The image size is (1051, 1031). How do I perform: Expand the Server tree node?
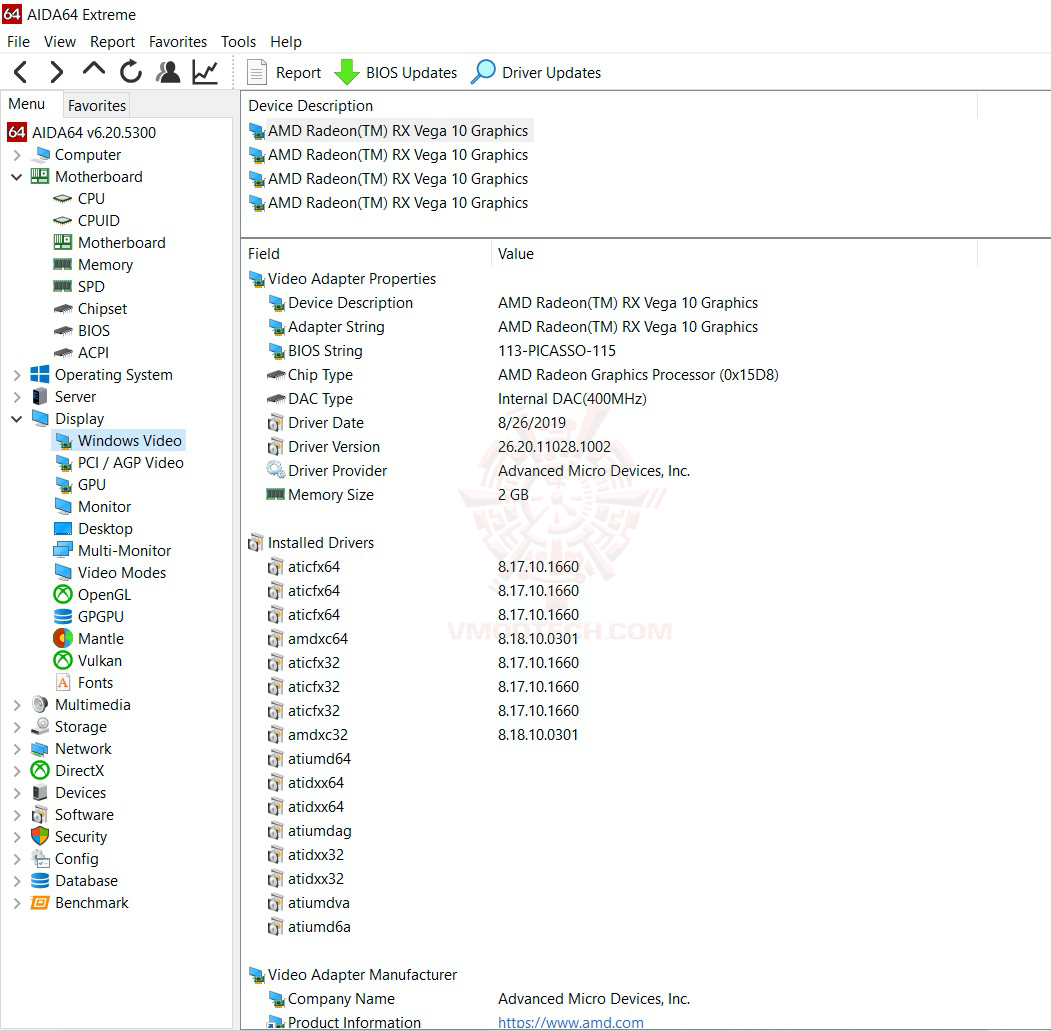coord(17,397)
